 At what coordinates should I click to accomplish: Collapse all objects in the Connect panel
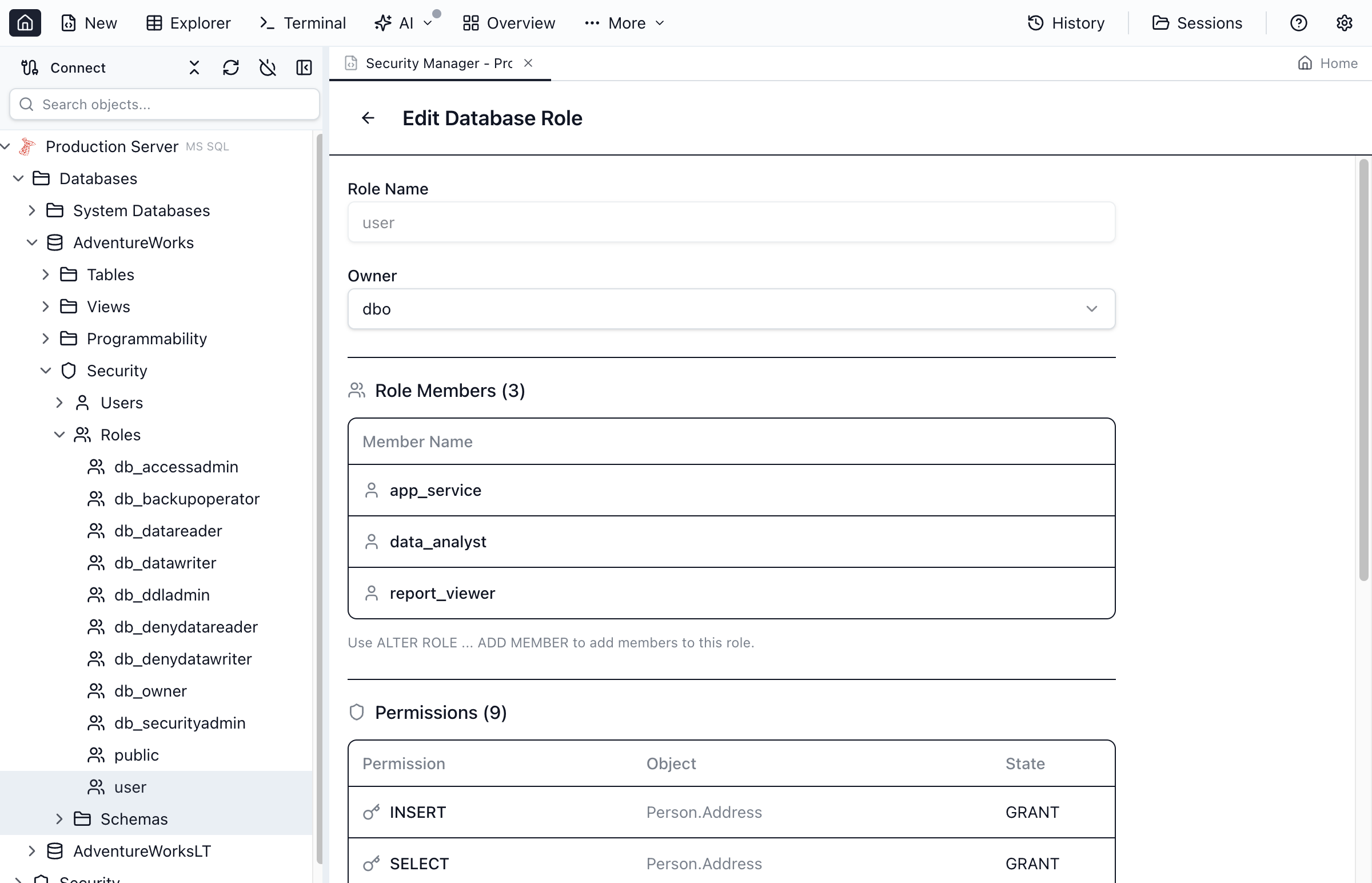coord(194,67)
